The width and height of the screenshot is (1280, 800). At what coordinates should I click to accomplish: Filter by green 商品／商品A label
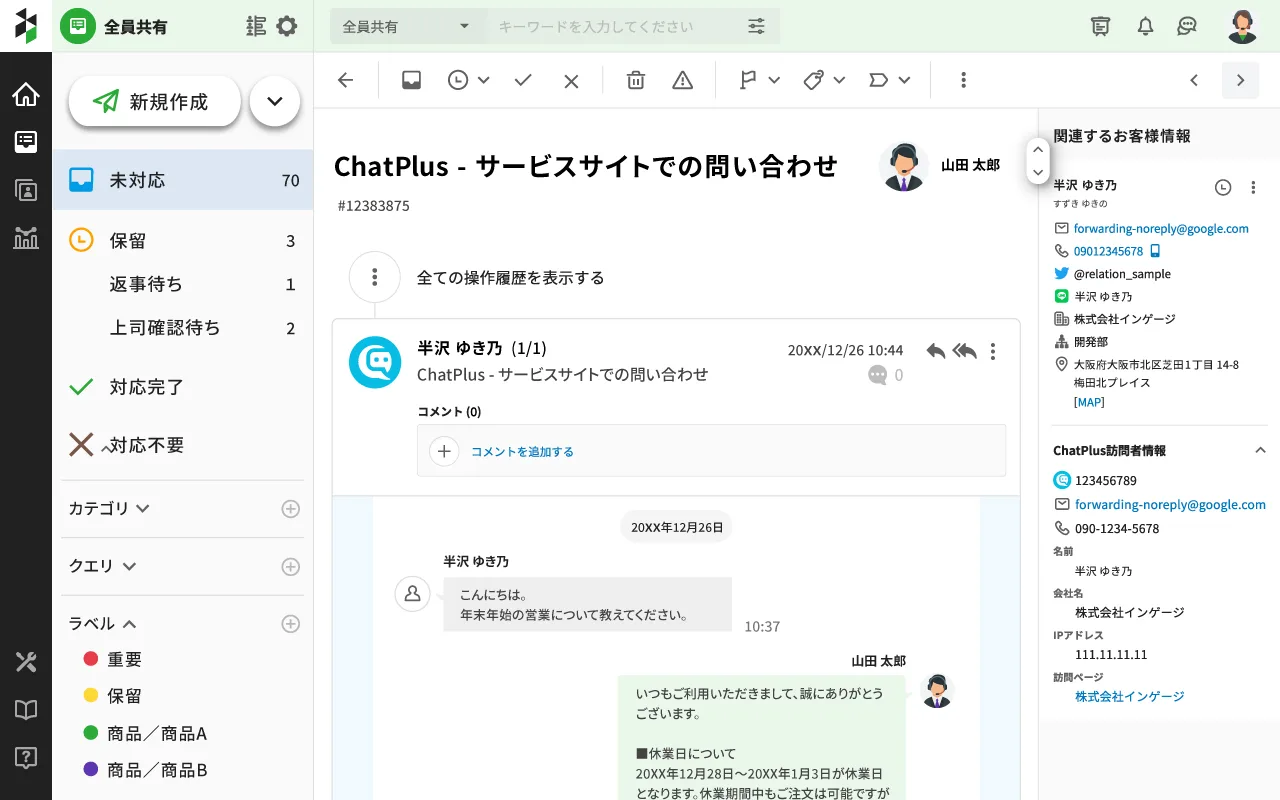coord(145,734)
